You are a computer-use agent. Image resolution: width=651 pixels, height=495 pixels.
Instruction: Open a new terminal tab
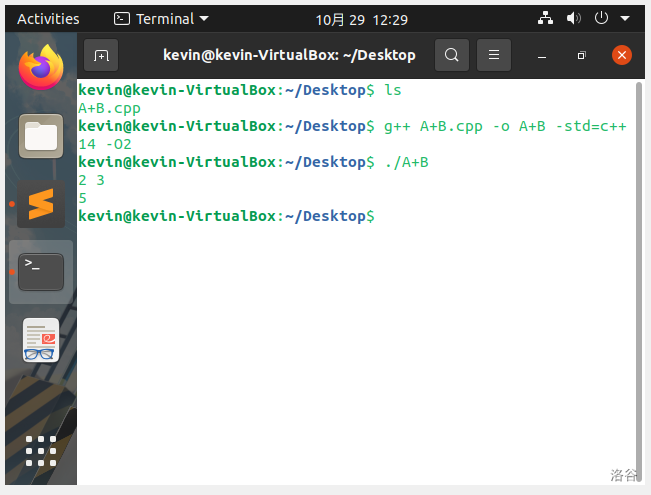101,56
